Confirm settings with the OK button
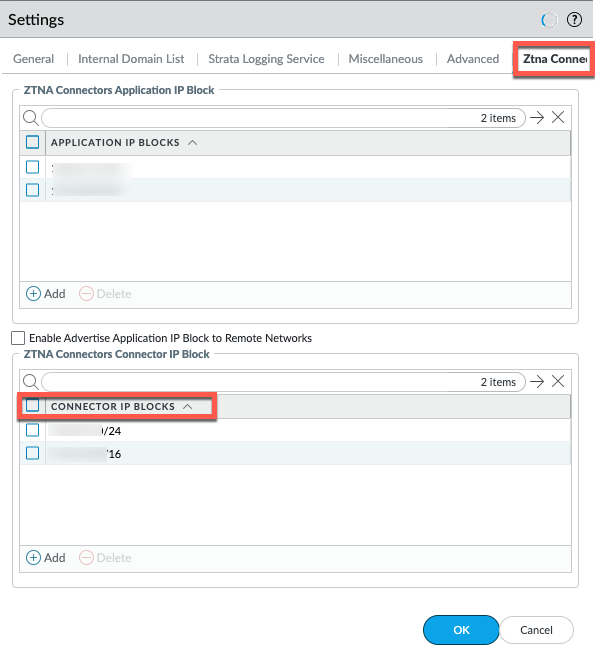Viewport: 595px width, 660px height. tap(461, 630)
